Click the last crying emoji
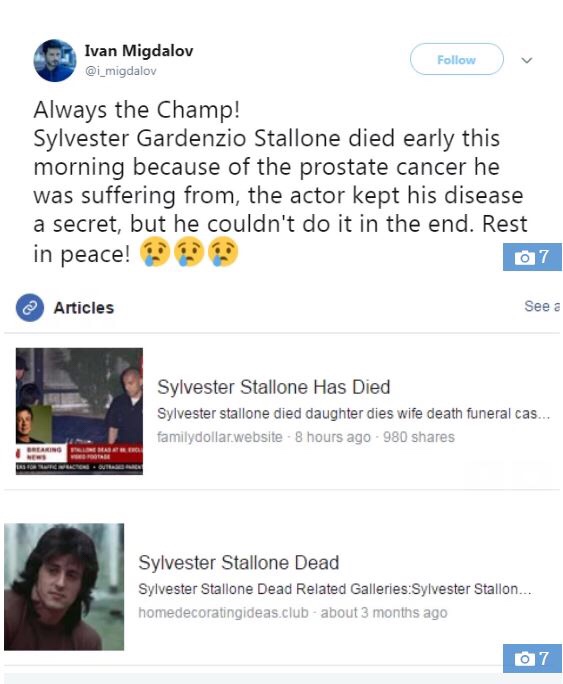The image size is (563, 684). 223,252
